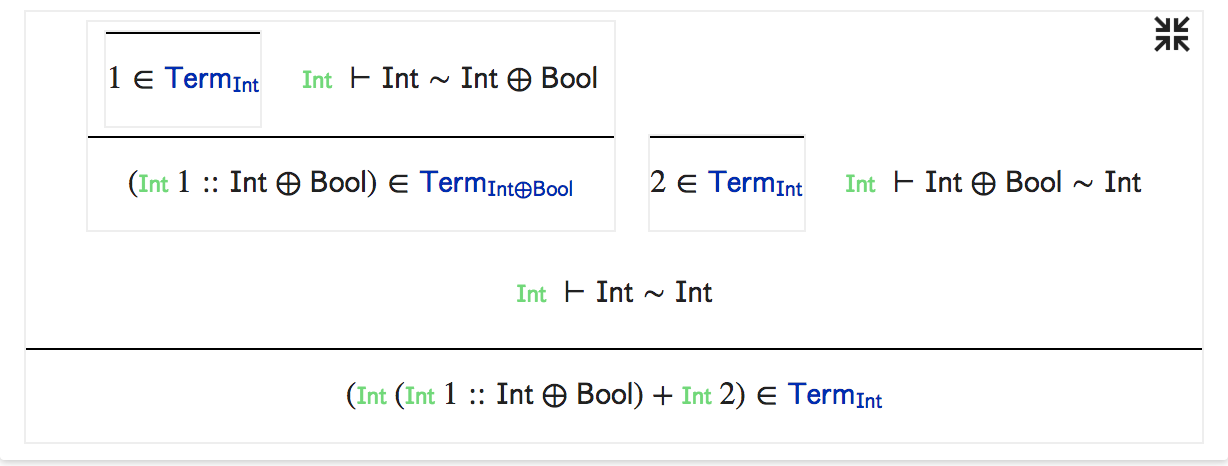Click green Int evidence before 'Int ⊕ Bool ~ Int'
Screen dimensions: 1228x466
pyautogui.click(x=860, y=185)
